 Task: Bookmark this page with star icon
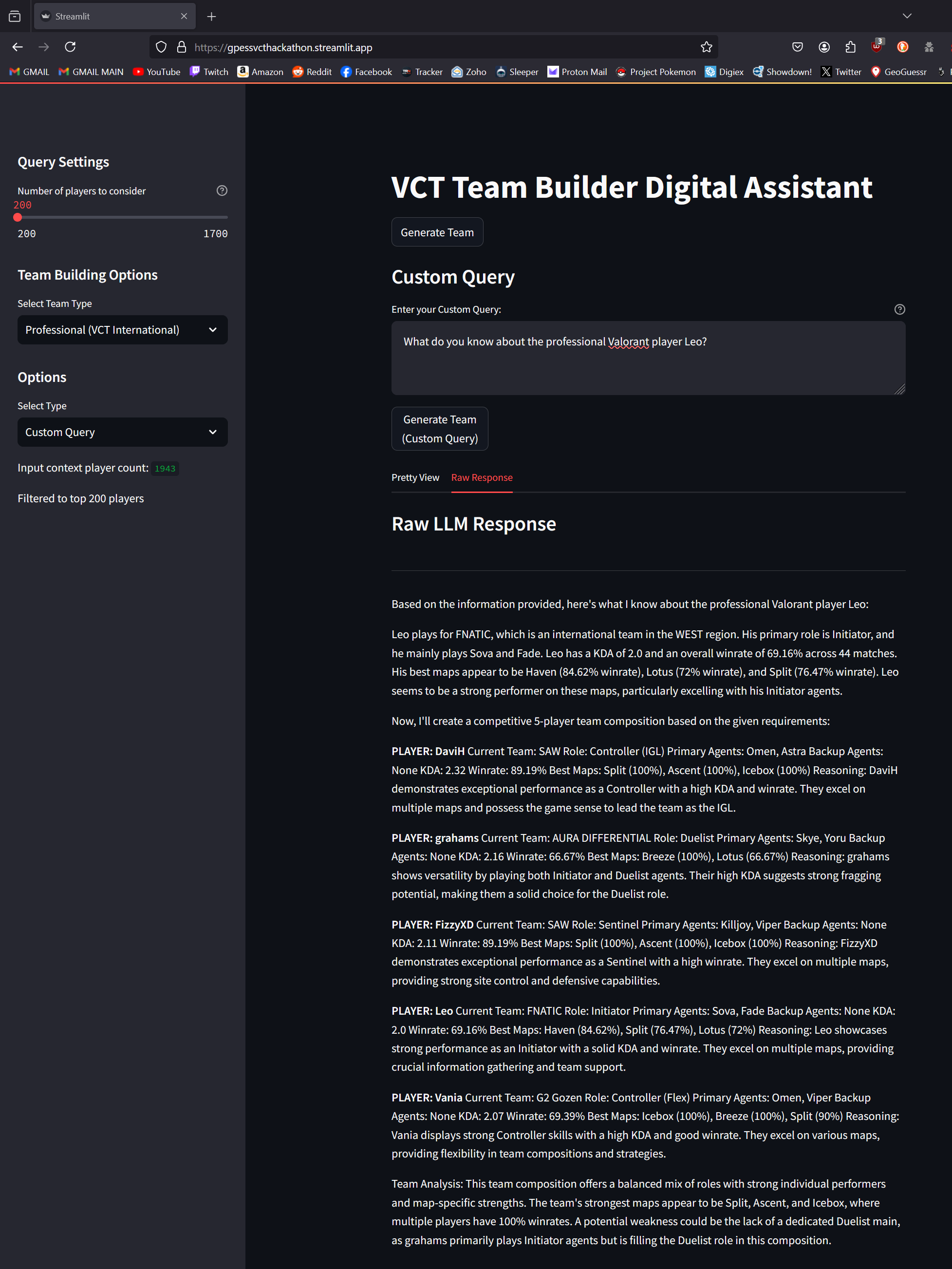[706, 47]
